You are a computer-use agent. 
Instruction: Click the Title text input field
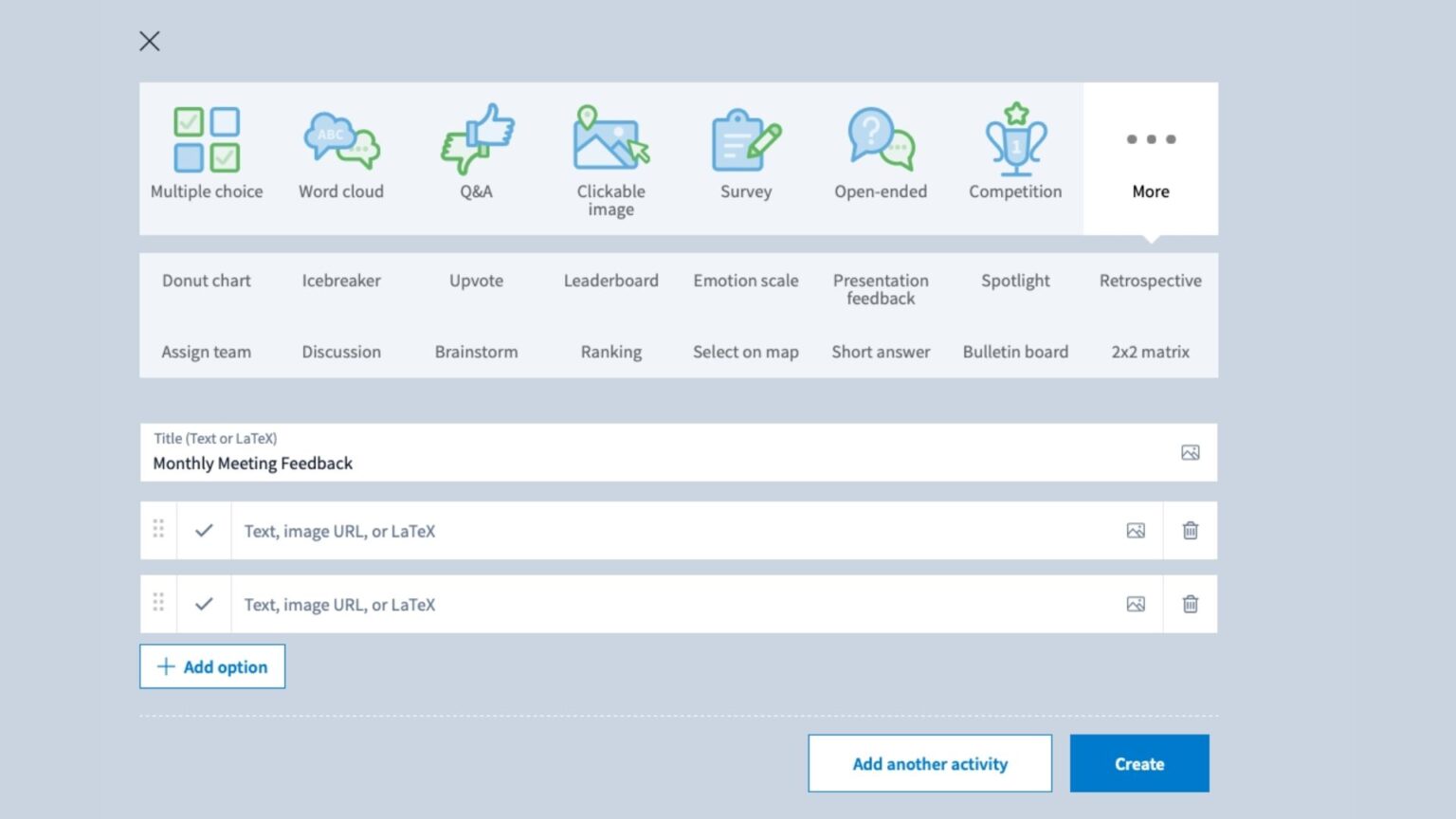pyautogui.click(x=654, y=464)
